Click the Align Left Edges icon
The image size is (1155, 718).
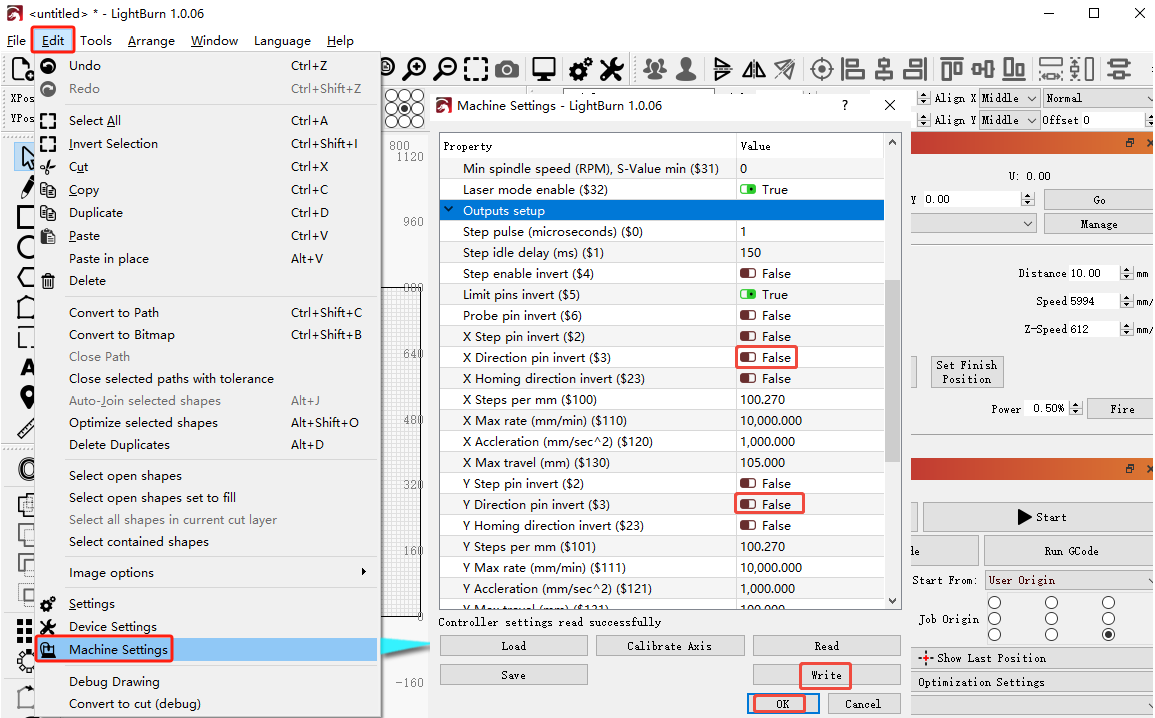click(x=853, y=69)
